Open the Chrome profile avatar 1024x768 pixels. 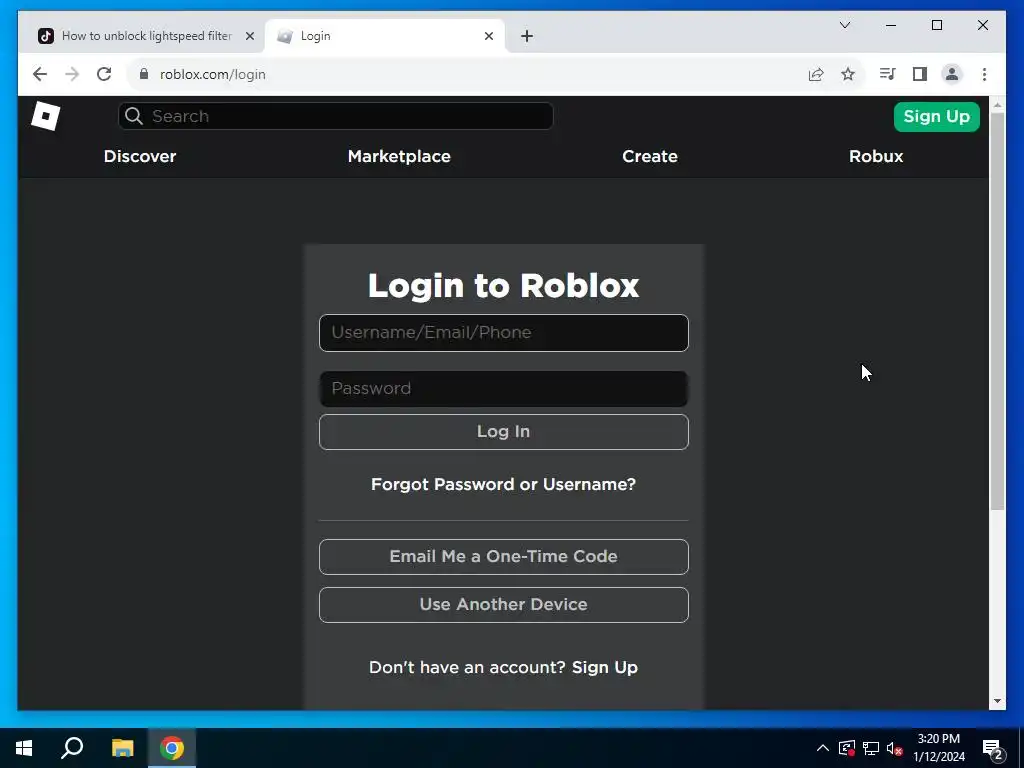pyautogui.click(x=952, y=74)
